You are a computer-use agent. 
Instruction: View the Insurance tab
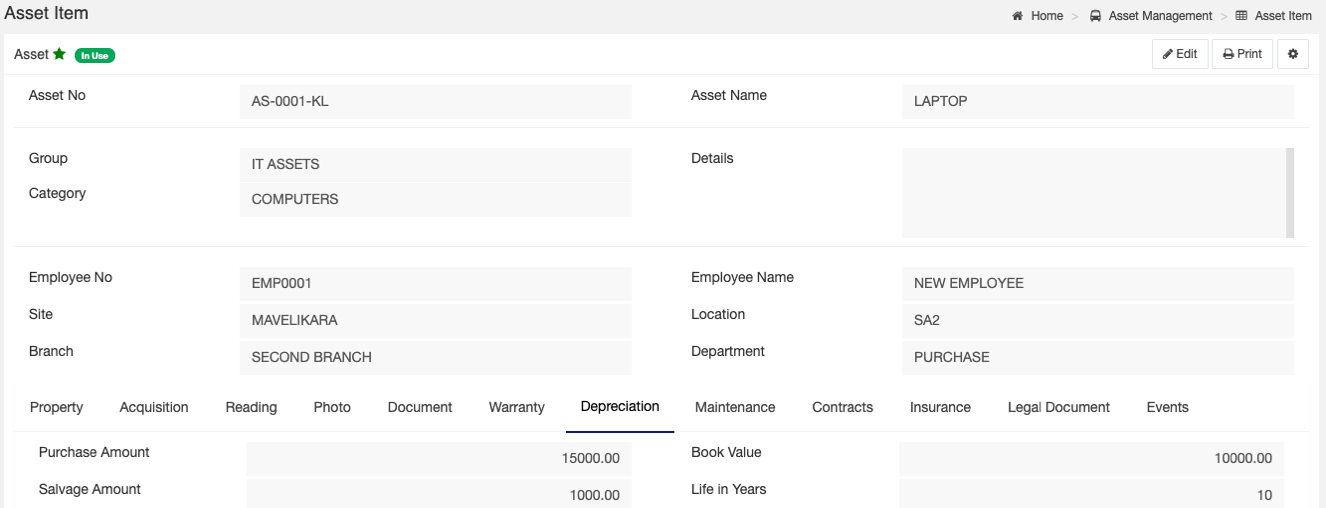pos(940,407)
